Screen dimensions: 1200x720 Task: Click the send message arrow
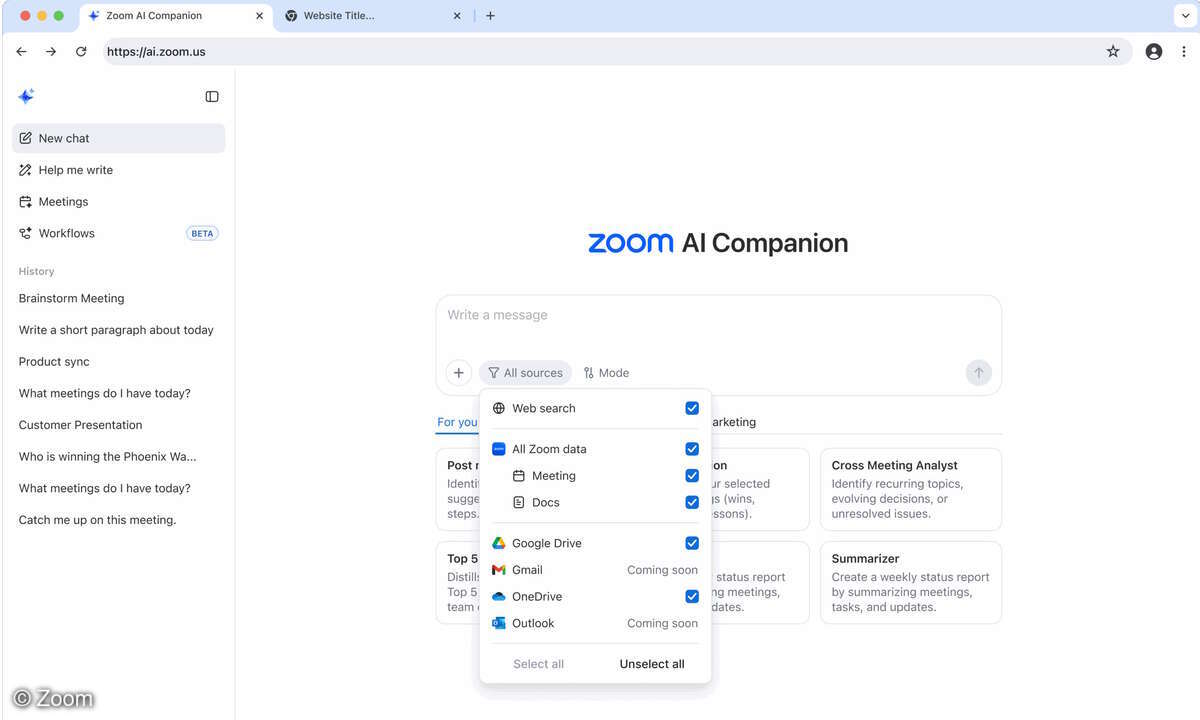[978, 372]
